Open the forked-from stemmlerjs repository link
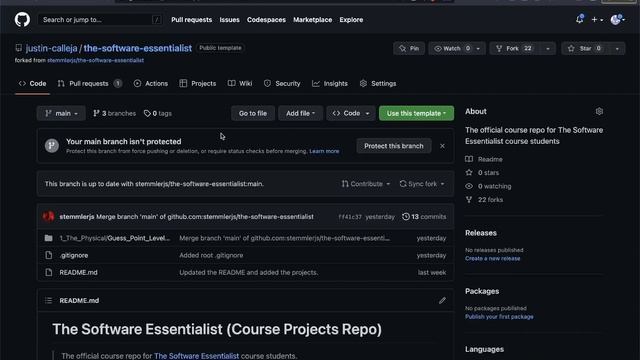This screenshot has height=360, width=640. pos(96,60)
